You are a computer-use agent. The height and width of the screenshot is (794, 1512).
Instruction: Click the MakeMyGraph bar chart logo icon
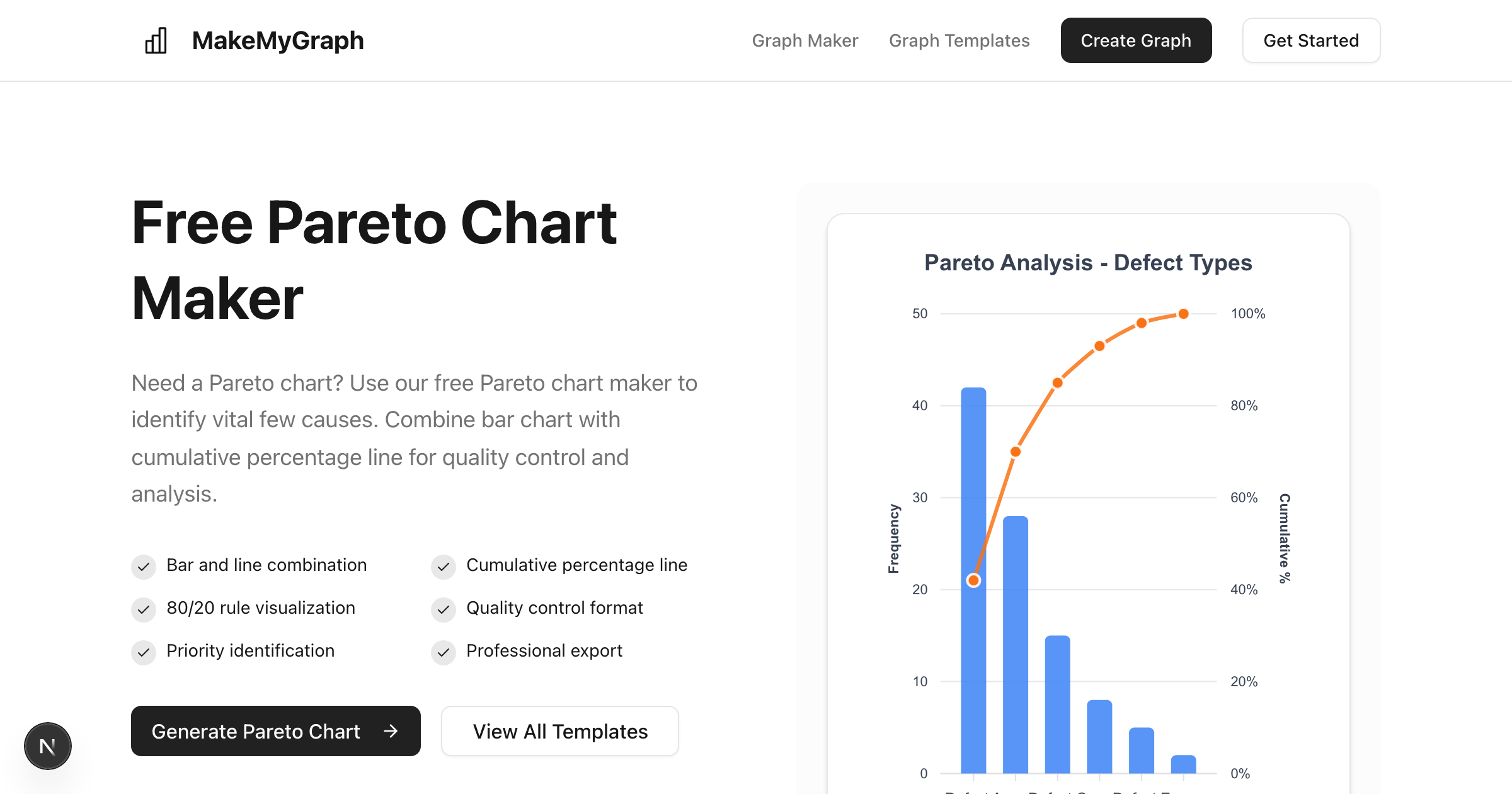156,41
